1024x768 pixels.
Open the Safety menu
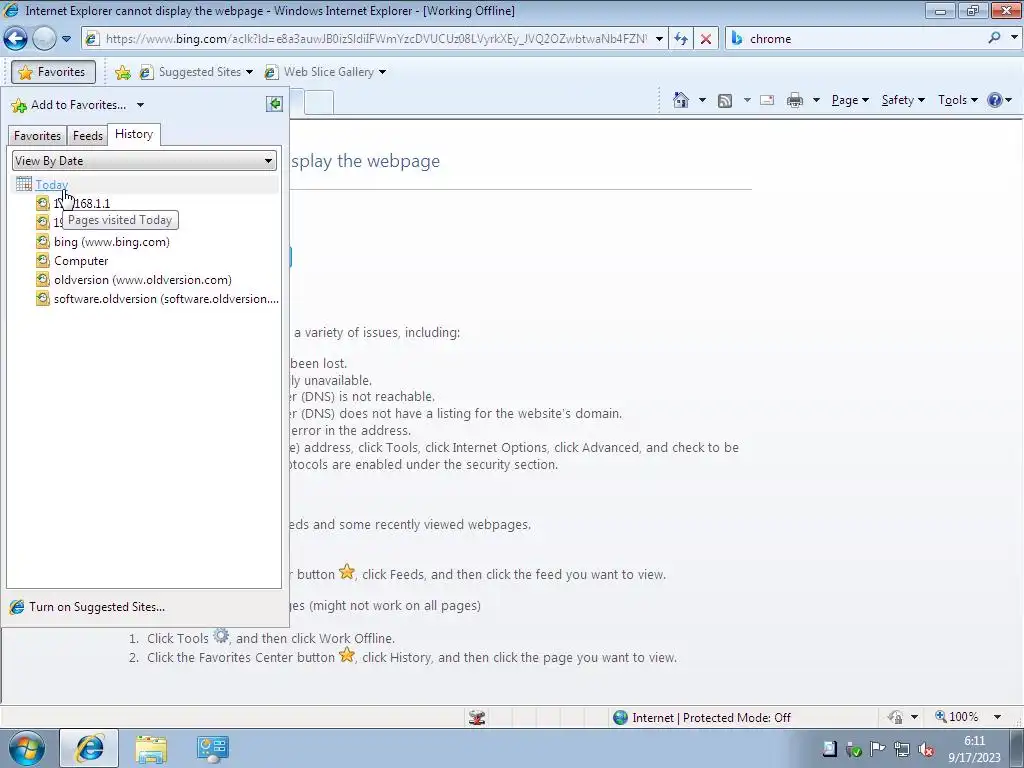click(903, 100)
